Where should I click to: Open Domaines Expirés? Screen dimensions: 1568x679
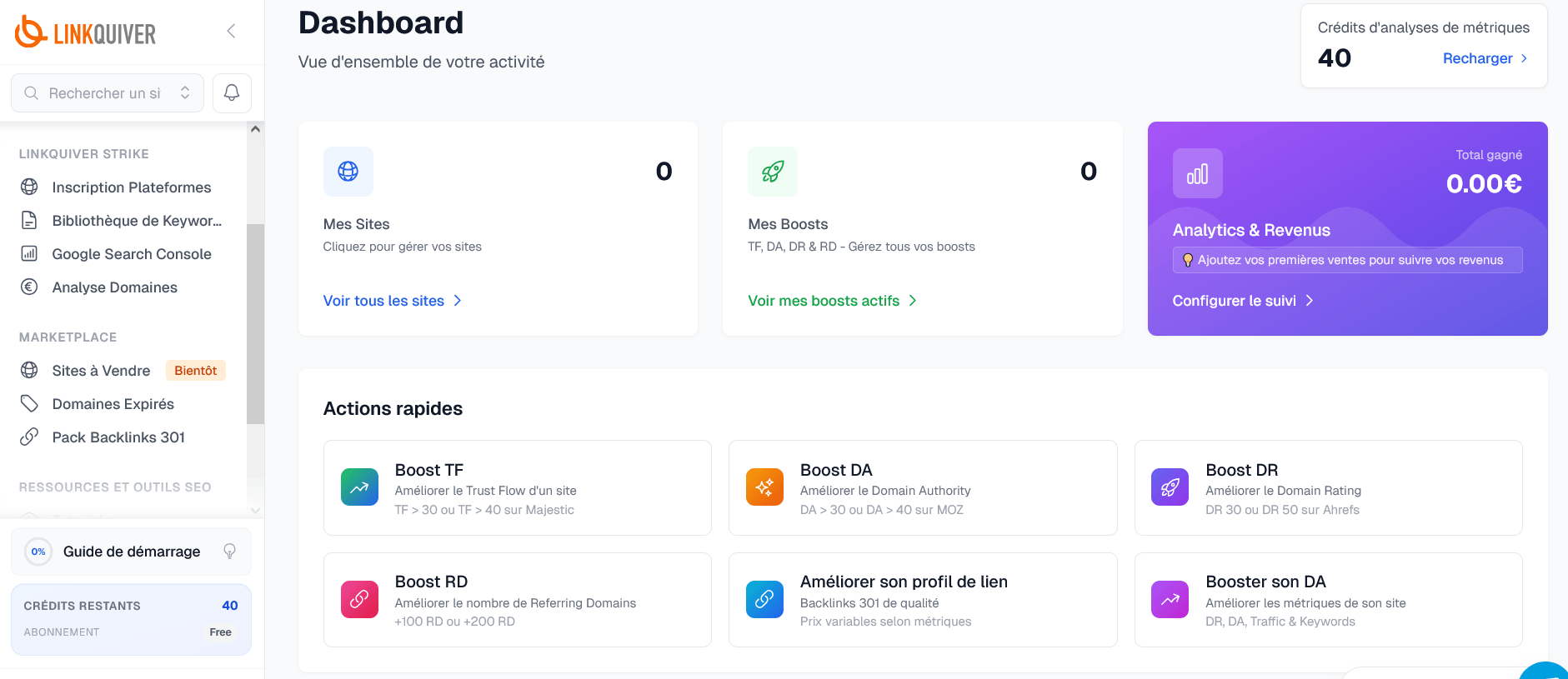pyautogui.click(x=113, y=404)
